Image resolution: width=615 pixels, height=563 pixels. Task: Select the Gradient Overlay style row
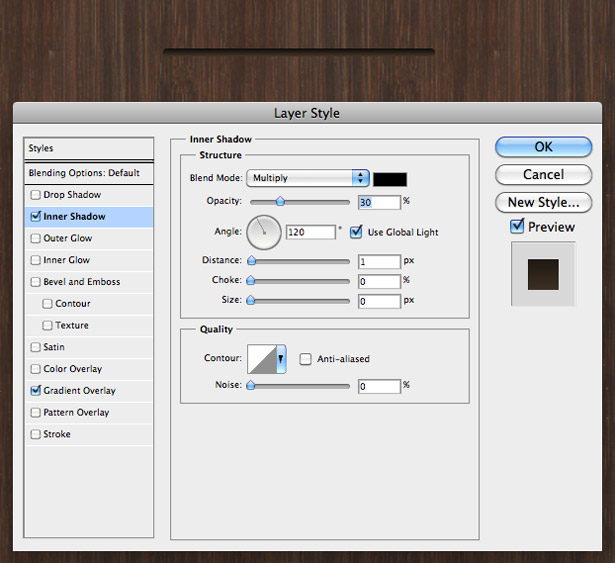89,390
